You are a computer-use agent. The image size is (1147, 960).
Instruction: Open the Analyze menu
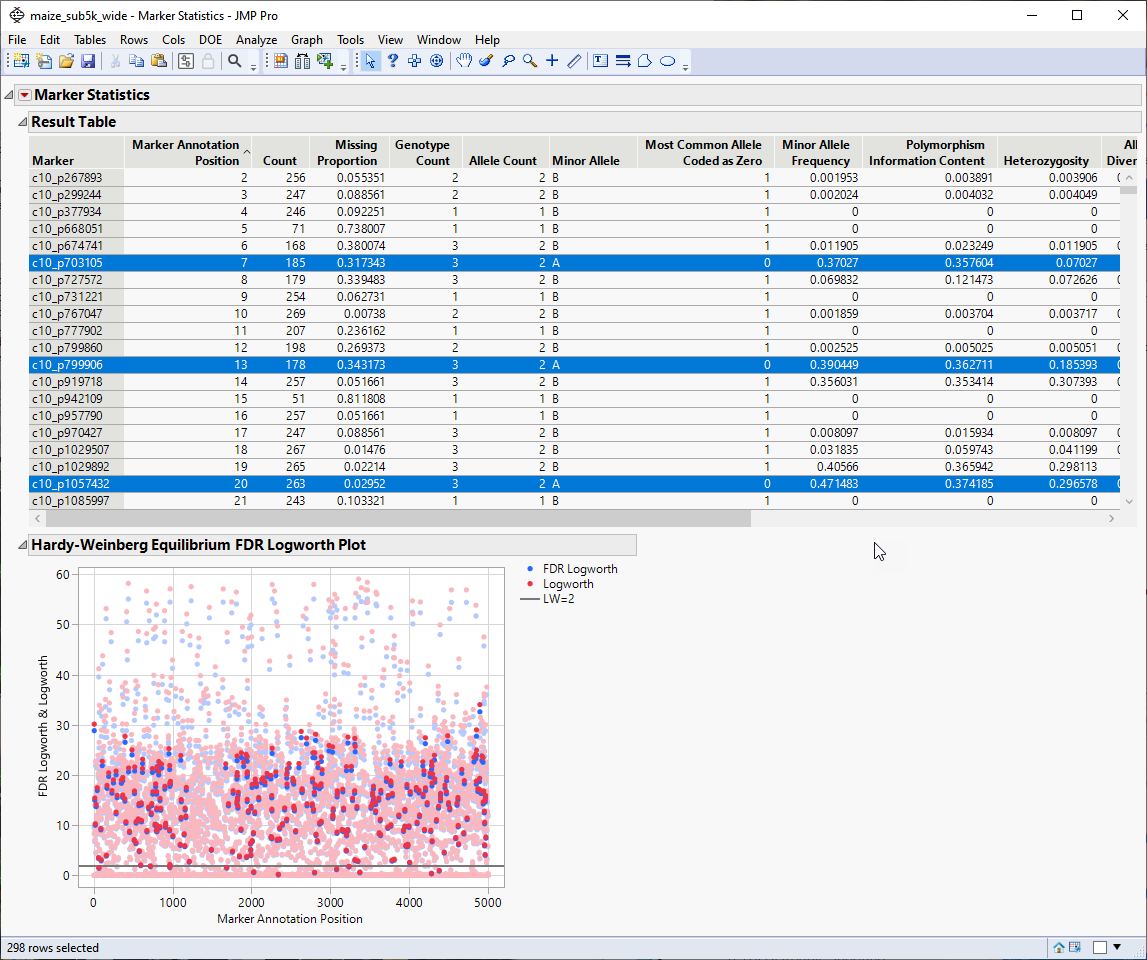coord(256,40)
